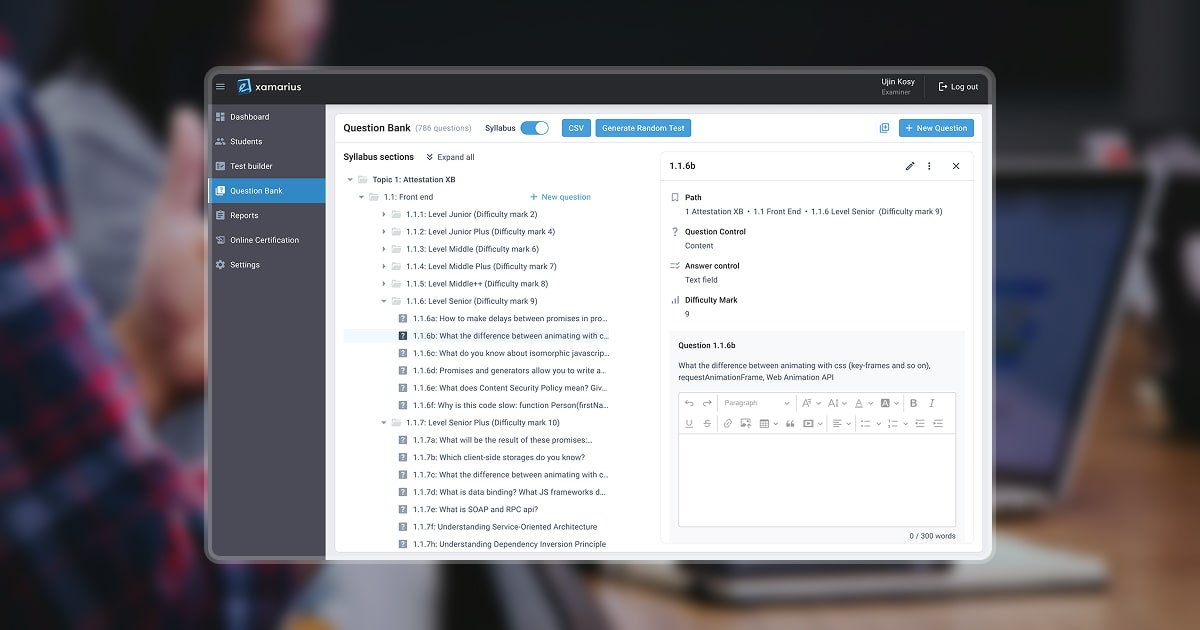Toggle the Syllabus switch off
Image resolution: width=1200 pixels, height=630 pixels.
click(535, 128)
